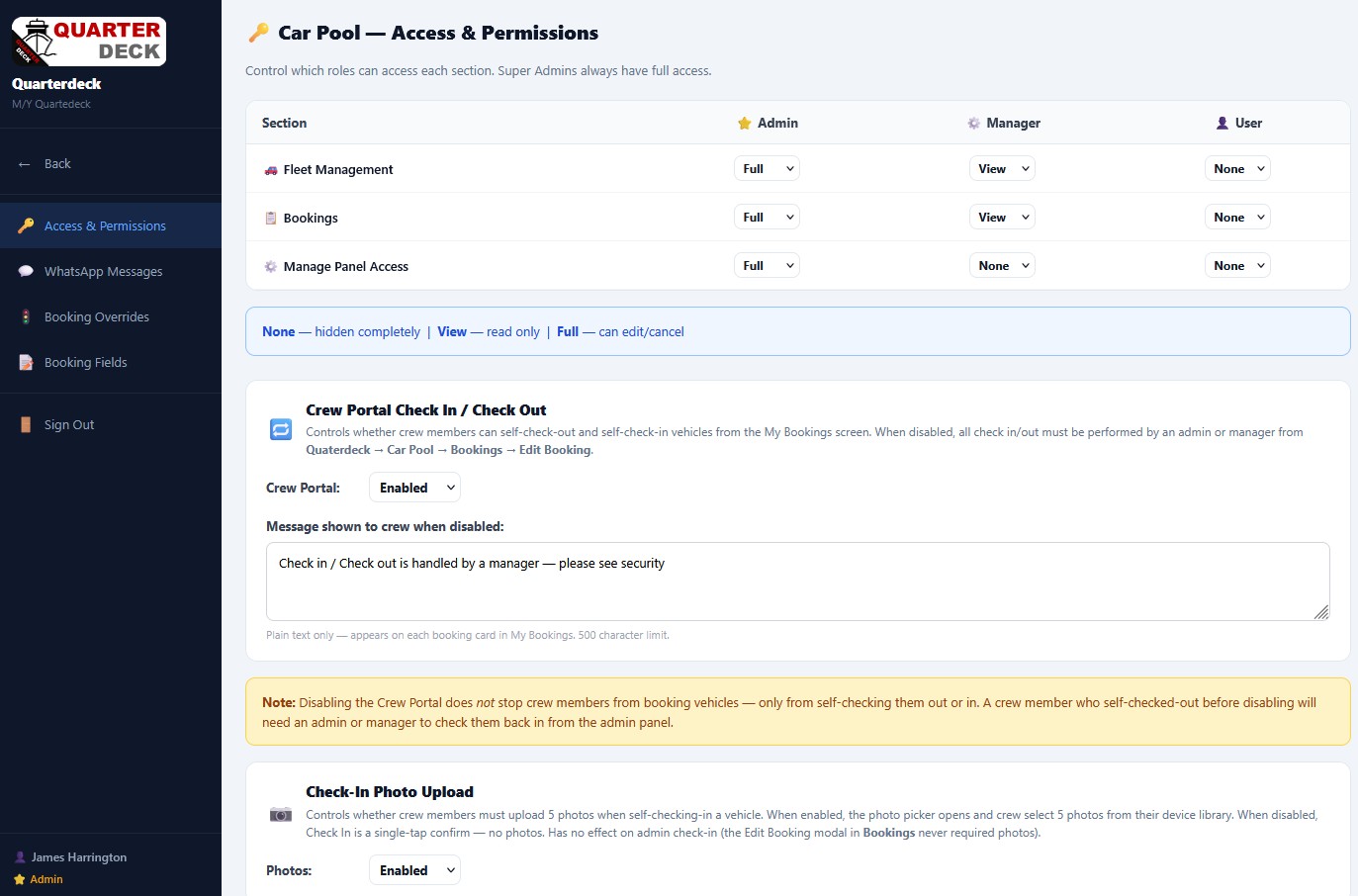This screenshot has width=1358, height=896.
Task: Go Back using the sidebar item
Action: pos(111,164)
